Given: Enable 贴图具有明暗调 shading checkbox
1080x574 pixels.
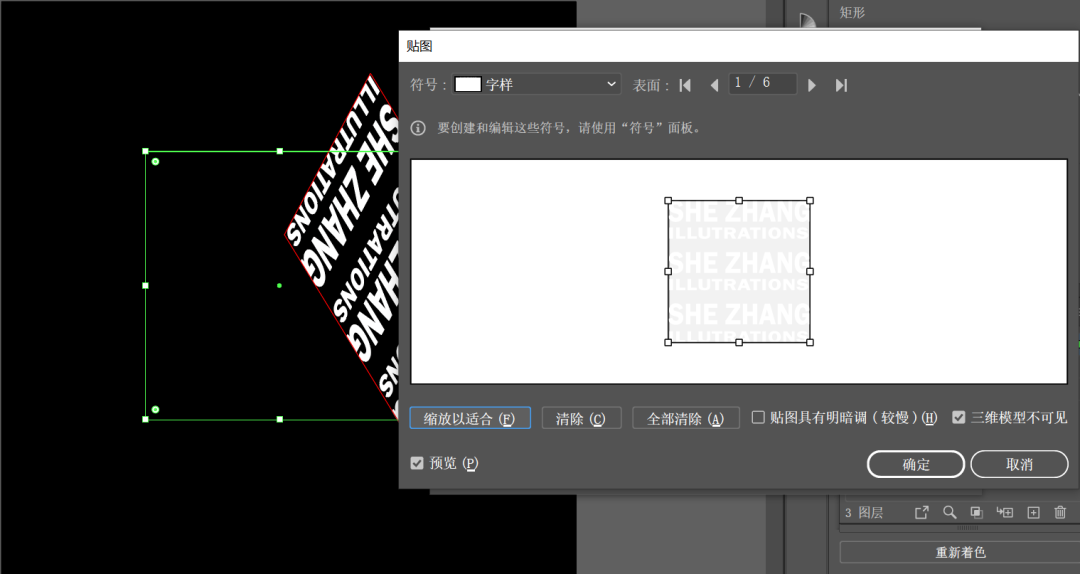Looking at the screenshot, I should tap(758, 418).
